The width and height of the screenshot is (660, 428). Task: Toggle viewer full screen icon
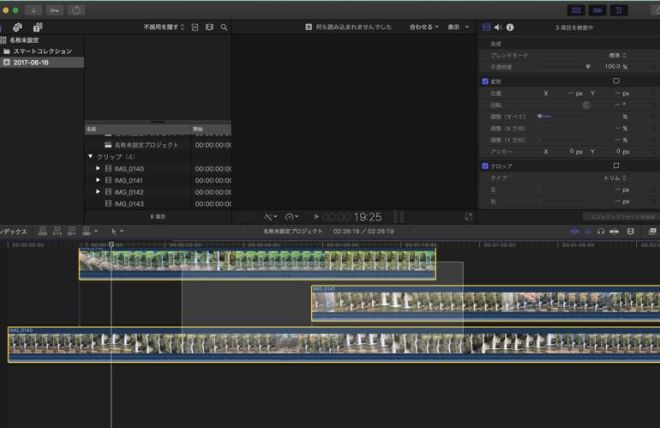469,216
